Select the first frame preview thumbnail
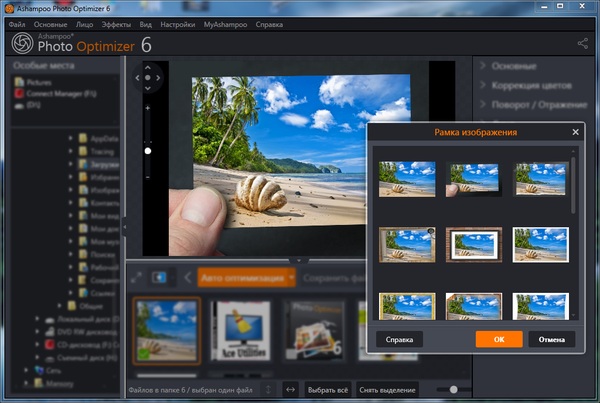This screenshot has width=600, height=403. click(x=406, y=177)
